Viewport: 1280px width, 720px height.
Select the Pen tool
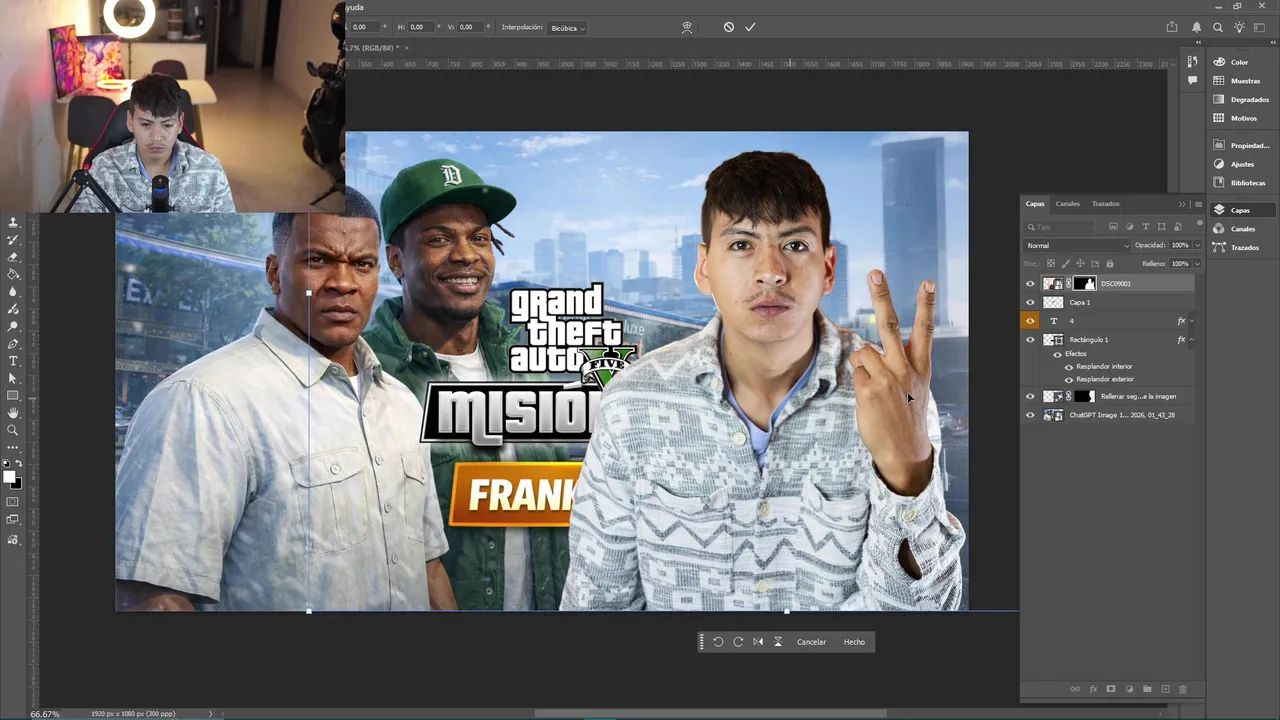pos(13,344)
